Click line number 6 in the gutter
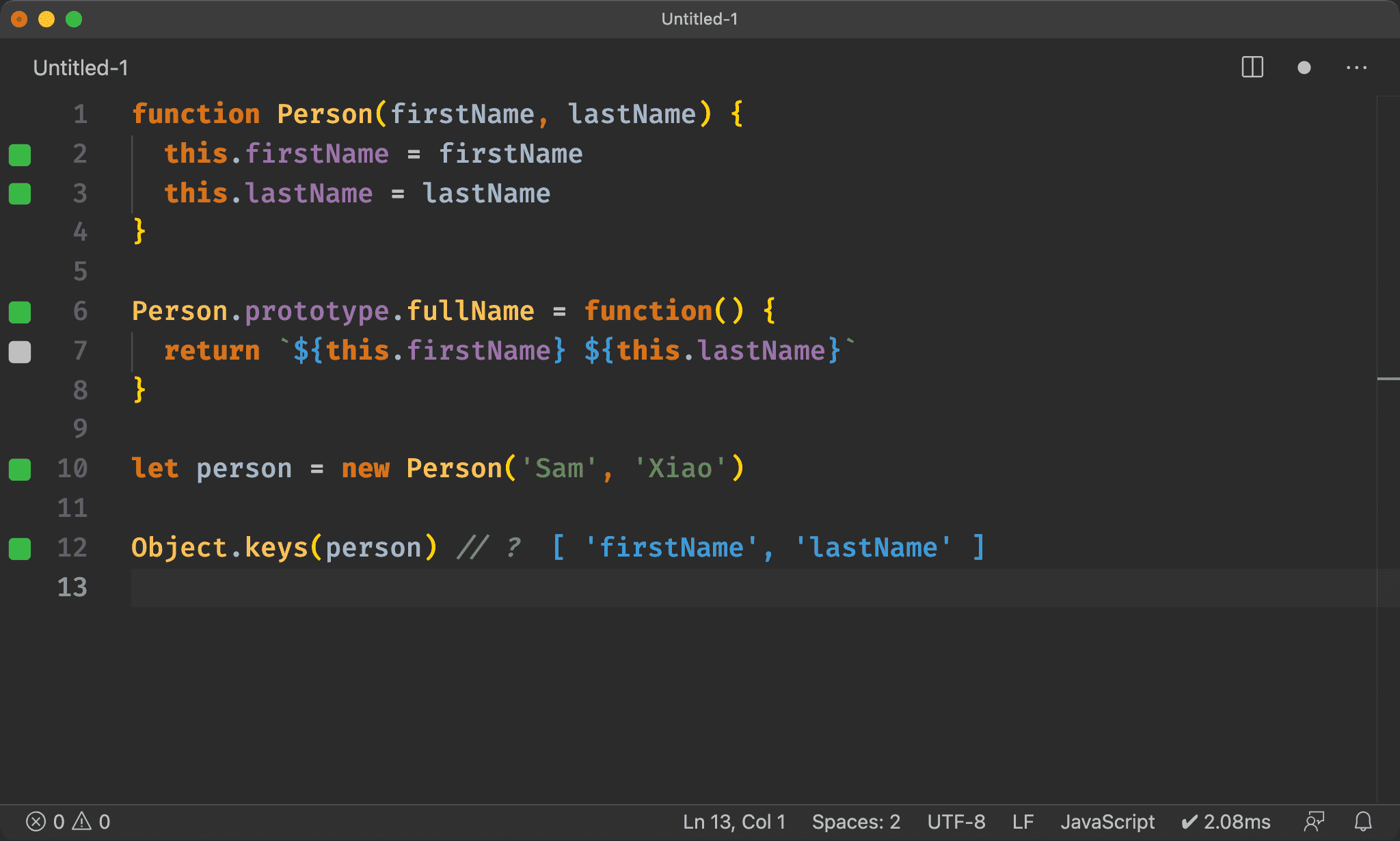This screenshot has width=1400, height=841. click(x=80, y=311)
